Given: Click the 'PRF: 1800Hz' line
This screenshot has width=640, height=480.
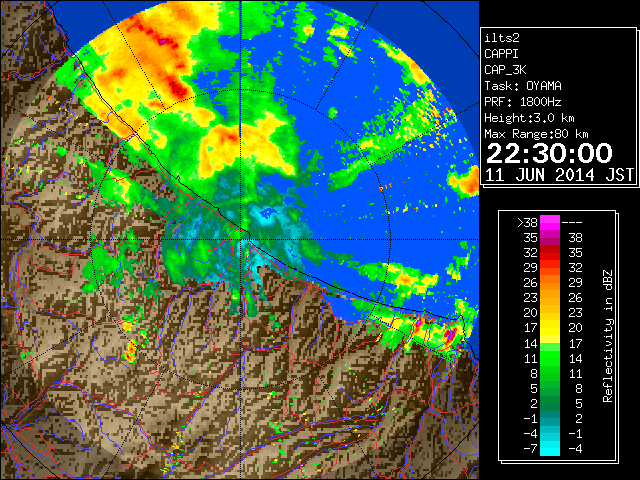Looking at the screenshot, I should click(523, 102).
